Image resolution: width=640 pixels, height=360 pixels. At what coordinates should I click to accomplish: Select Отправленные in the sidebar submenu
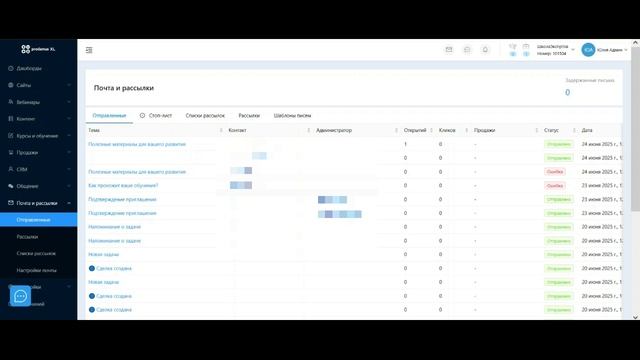click(38, 220)
